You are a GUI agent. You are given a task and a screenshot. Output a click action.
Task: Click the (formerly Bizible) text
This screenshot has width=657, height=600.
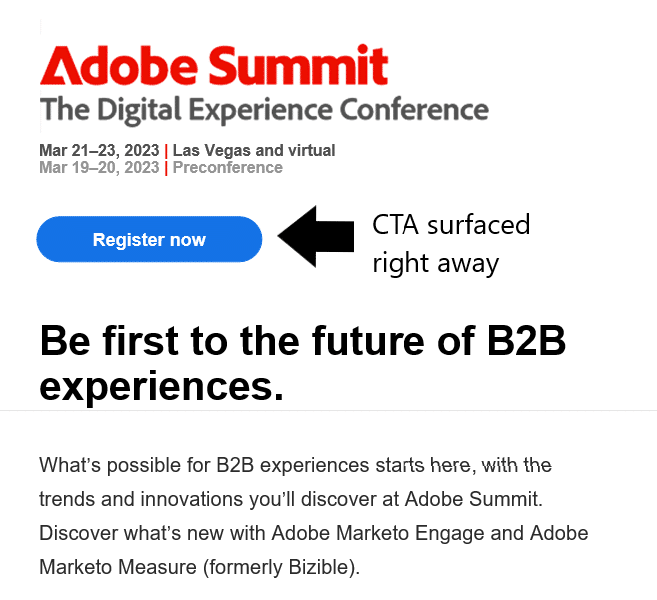[282, 567]
